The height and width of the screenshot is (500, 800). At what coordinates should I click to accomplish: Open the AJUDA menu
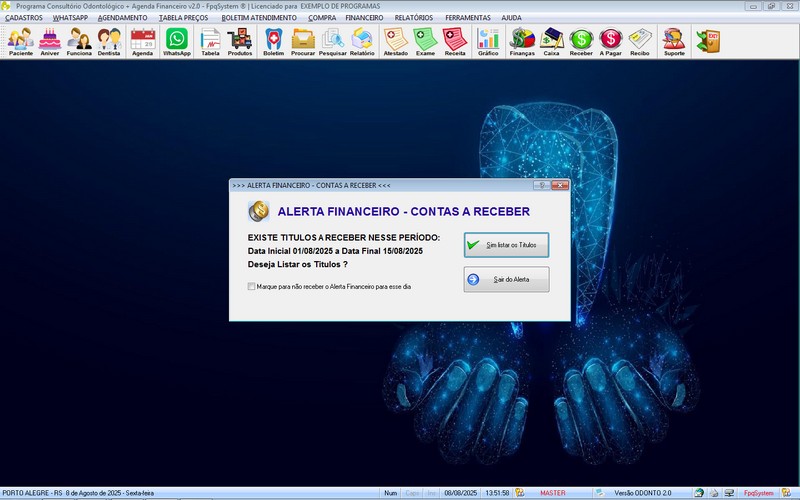coord(511,17)
